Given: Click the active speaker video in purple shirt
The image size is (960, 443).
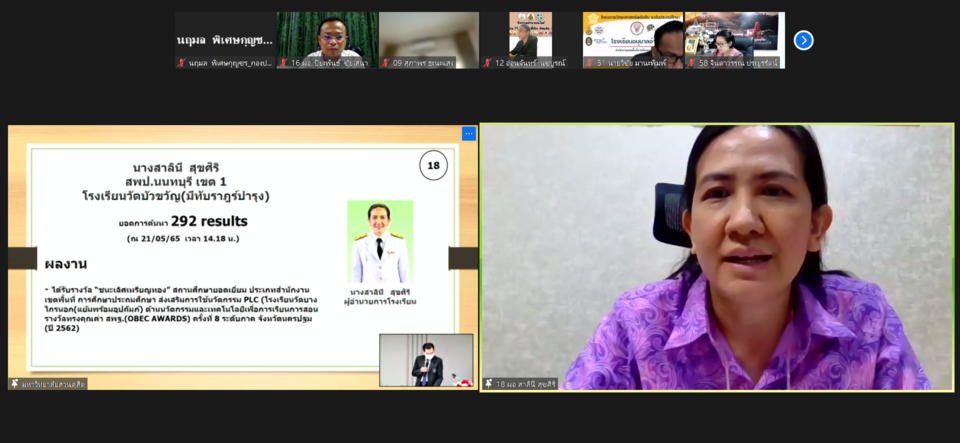Looking at the screenshot, I should coord(717,257).
